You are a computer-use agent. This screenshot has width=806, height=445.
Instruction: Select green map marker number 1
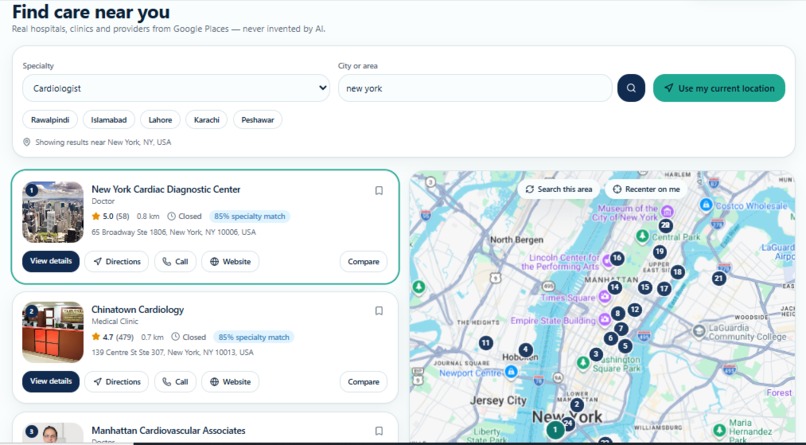[x=555, y=430]
